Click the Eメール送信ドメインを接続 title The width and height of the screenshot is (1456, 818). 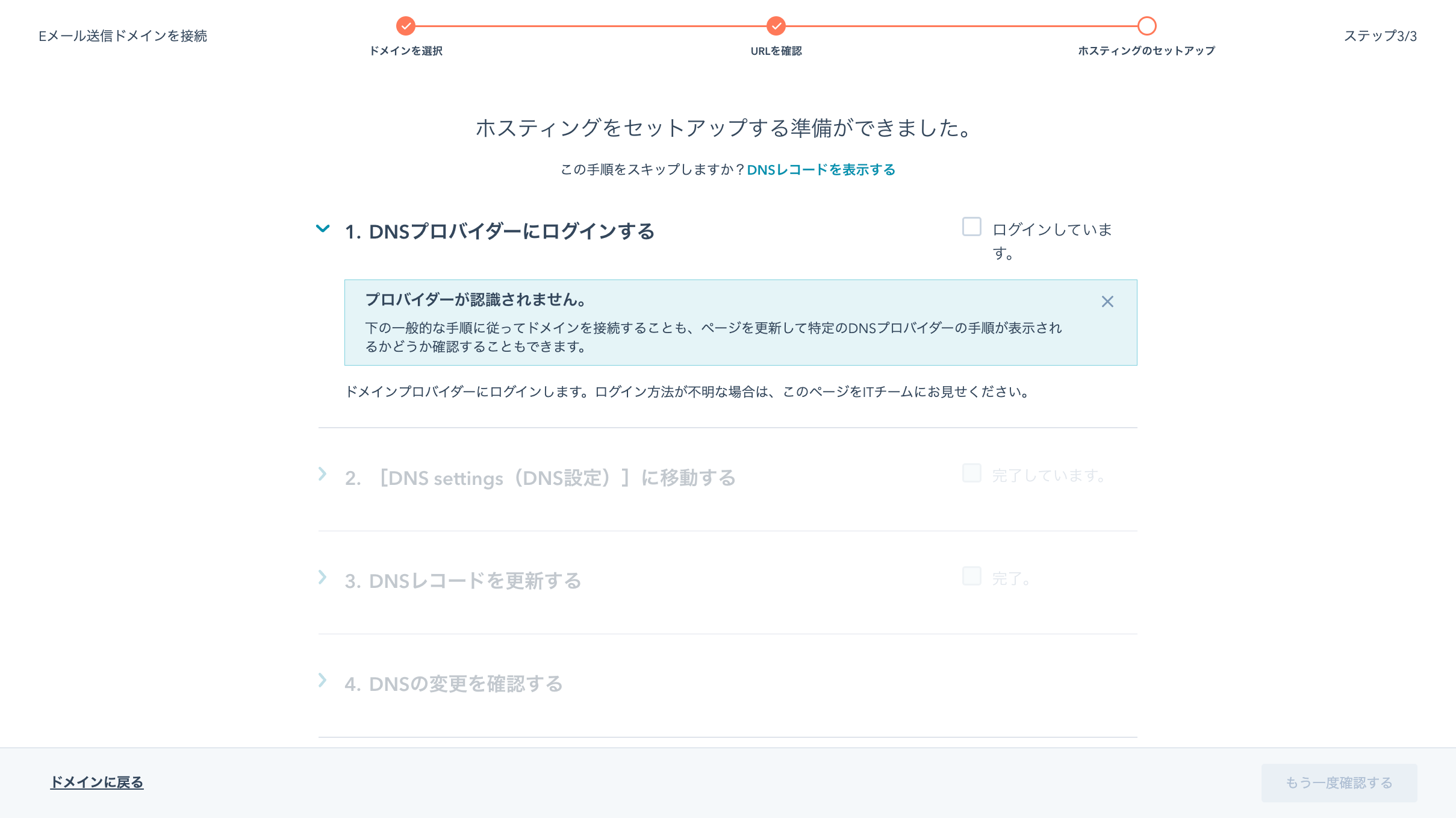click(123, 36)
